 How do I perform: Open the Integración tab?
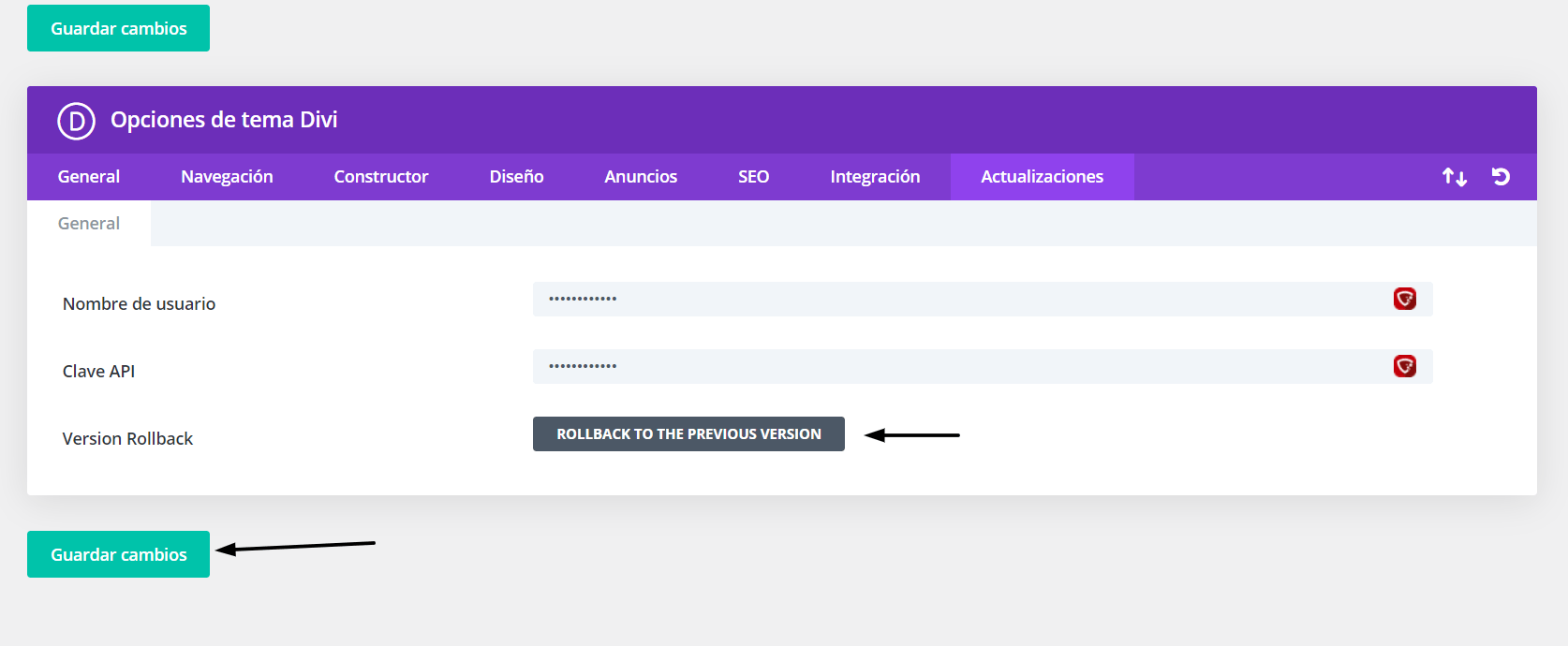pyautogui.click(x=875, y=177)
